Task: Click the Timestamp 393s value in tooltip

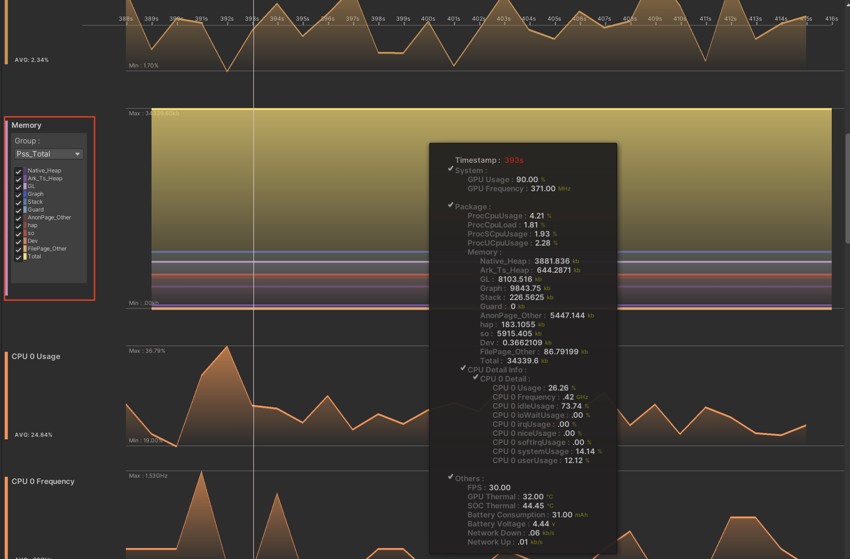Action: [514, 160]
